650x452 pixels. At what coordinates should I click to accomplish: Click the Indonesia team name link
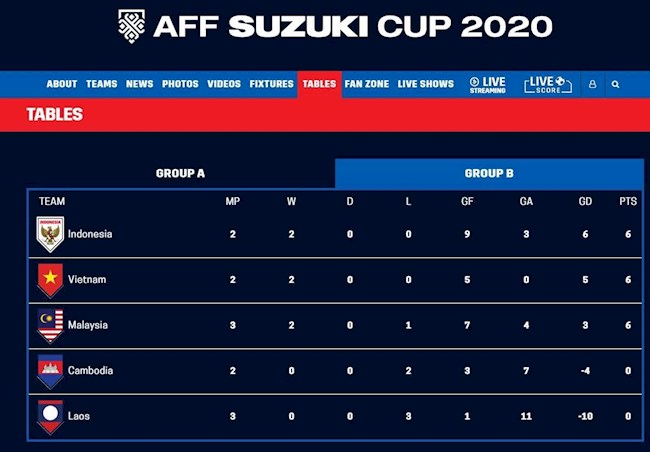pos(90,234)
